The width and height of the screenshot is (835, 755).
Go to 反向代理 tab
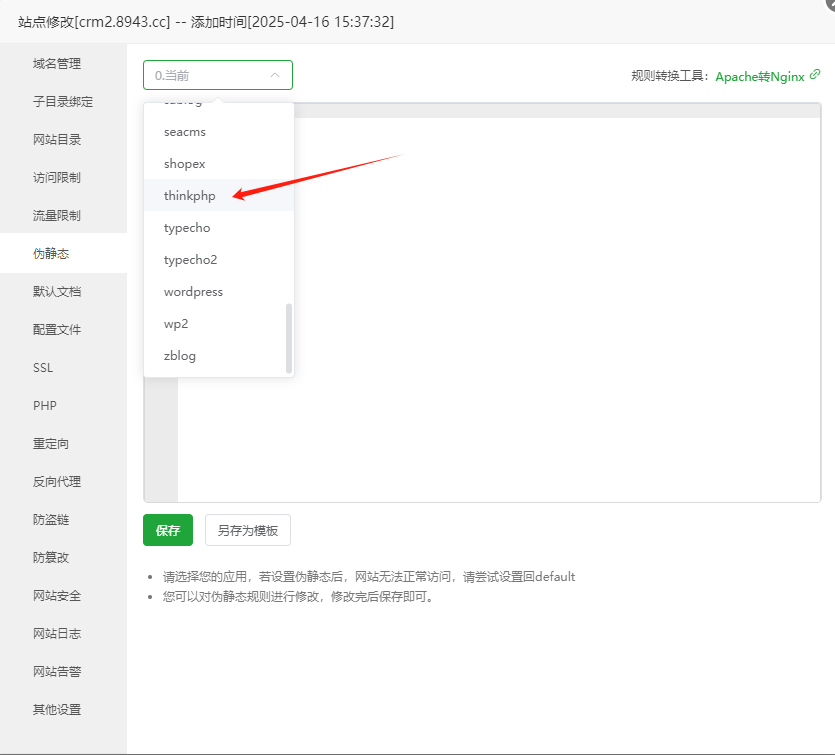pos(57,482)
